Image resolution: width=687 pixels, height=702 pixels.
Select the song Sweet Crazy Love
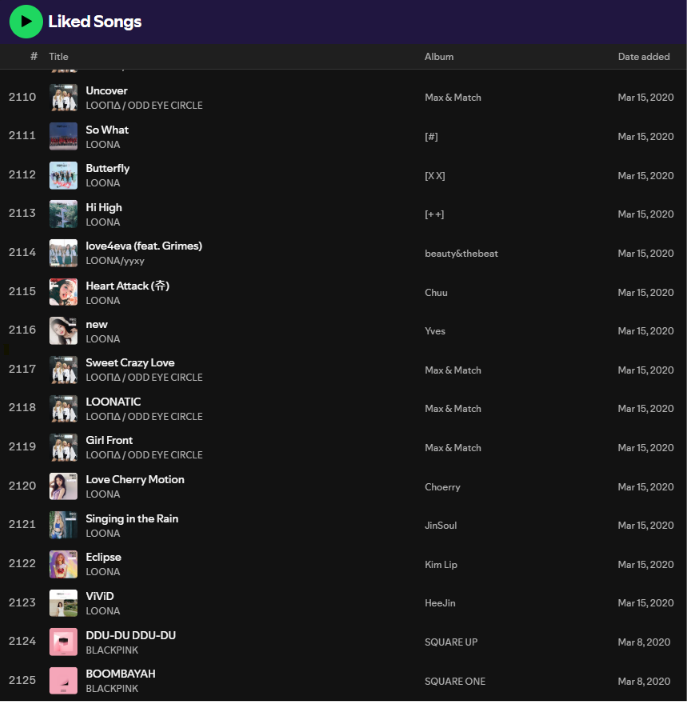[x=130, y=363]
